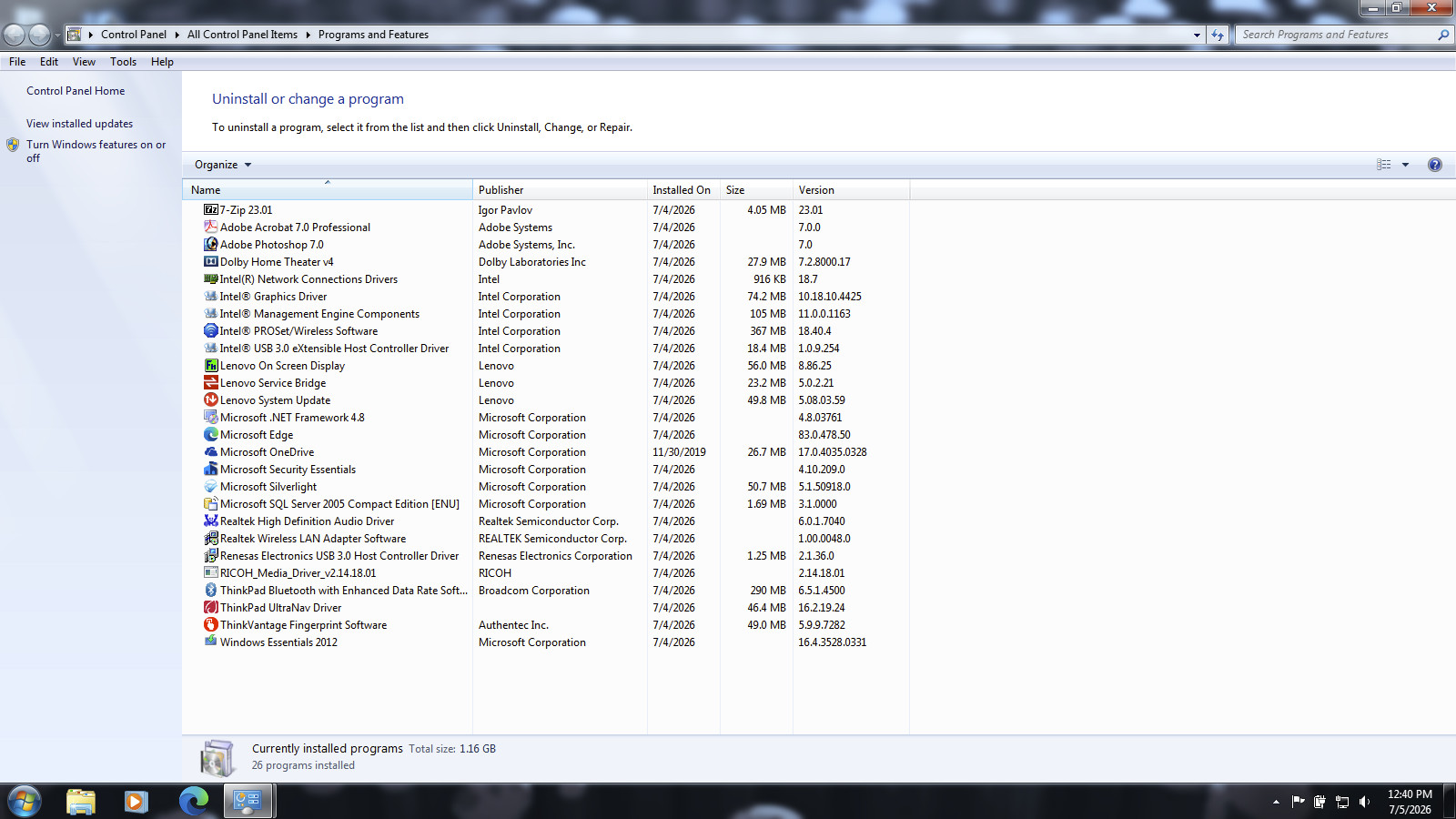Open the Organize dropdown
This screenshot has width=1456, height=819.
click(x=223, y=165)
